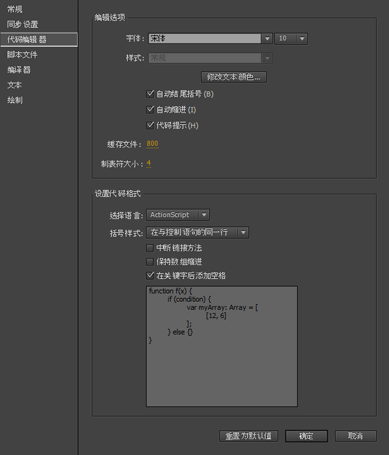The image size is (389, 455).
Task: Toggle the 自动结尾括号 (B) checkbox
Action: tap(150, 94)
